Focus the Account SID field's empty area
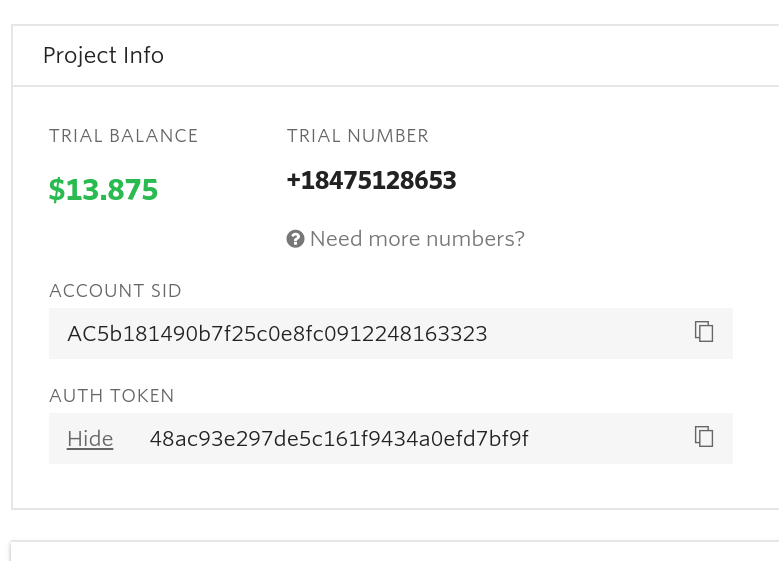Screen dimensions: 779x561 (x=590, y=334)
